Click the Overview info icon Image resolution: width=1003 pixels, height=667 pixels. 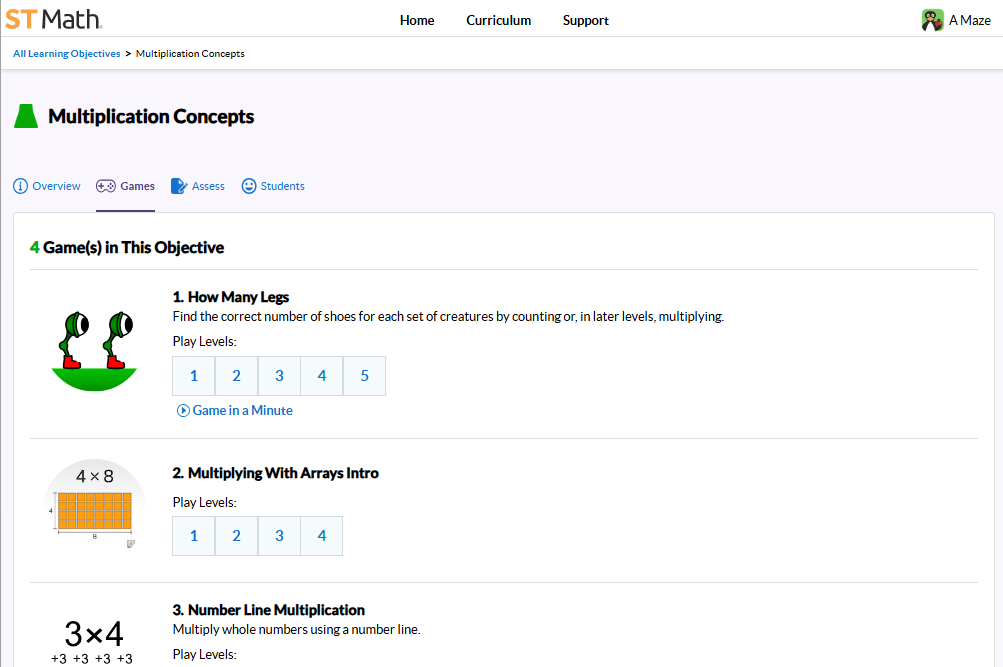click(x=20, y=186)
